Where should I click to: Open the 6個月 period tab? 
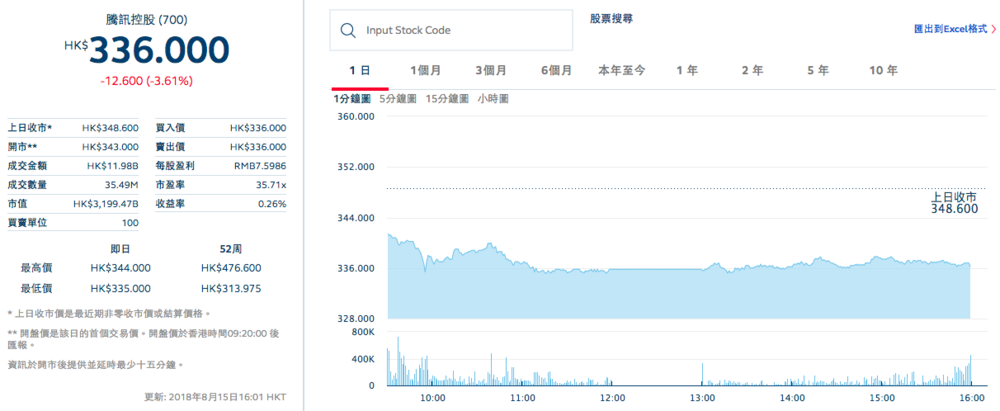(556, 71)
